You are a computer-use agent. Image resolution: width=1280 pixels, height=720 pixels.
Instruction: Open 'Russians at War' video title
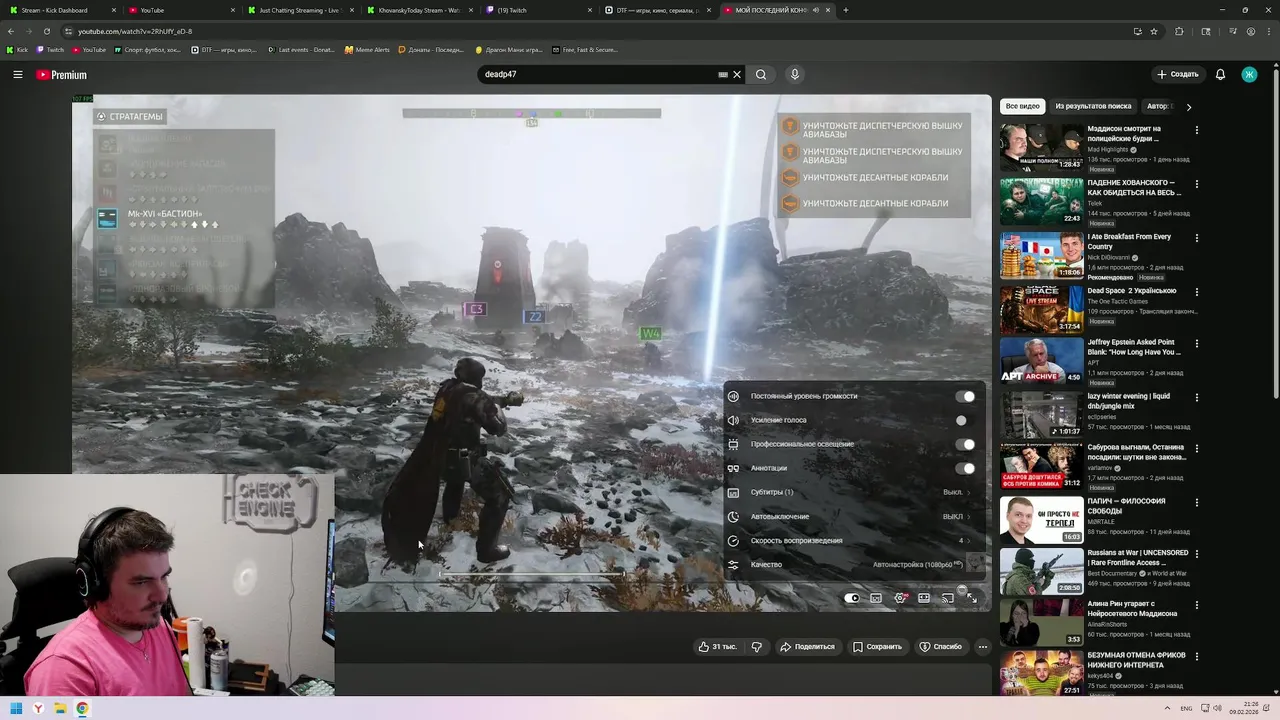(1138, 557)
